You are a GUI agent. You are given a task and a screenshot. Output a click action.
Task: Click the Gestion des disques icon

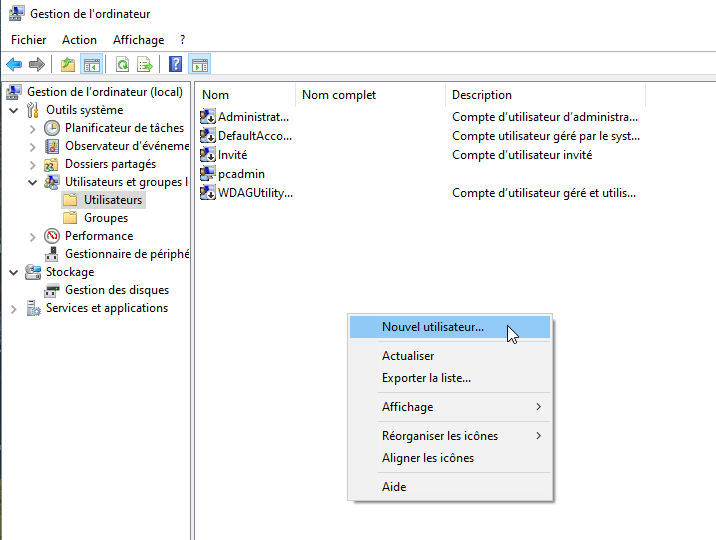click(52, 290)
